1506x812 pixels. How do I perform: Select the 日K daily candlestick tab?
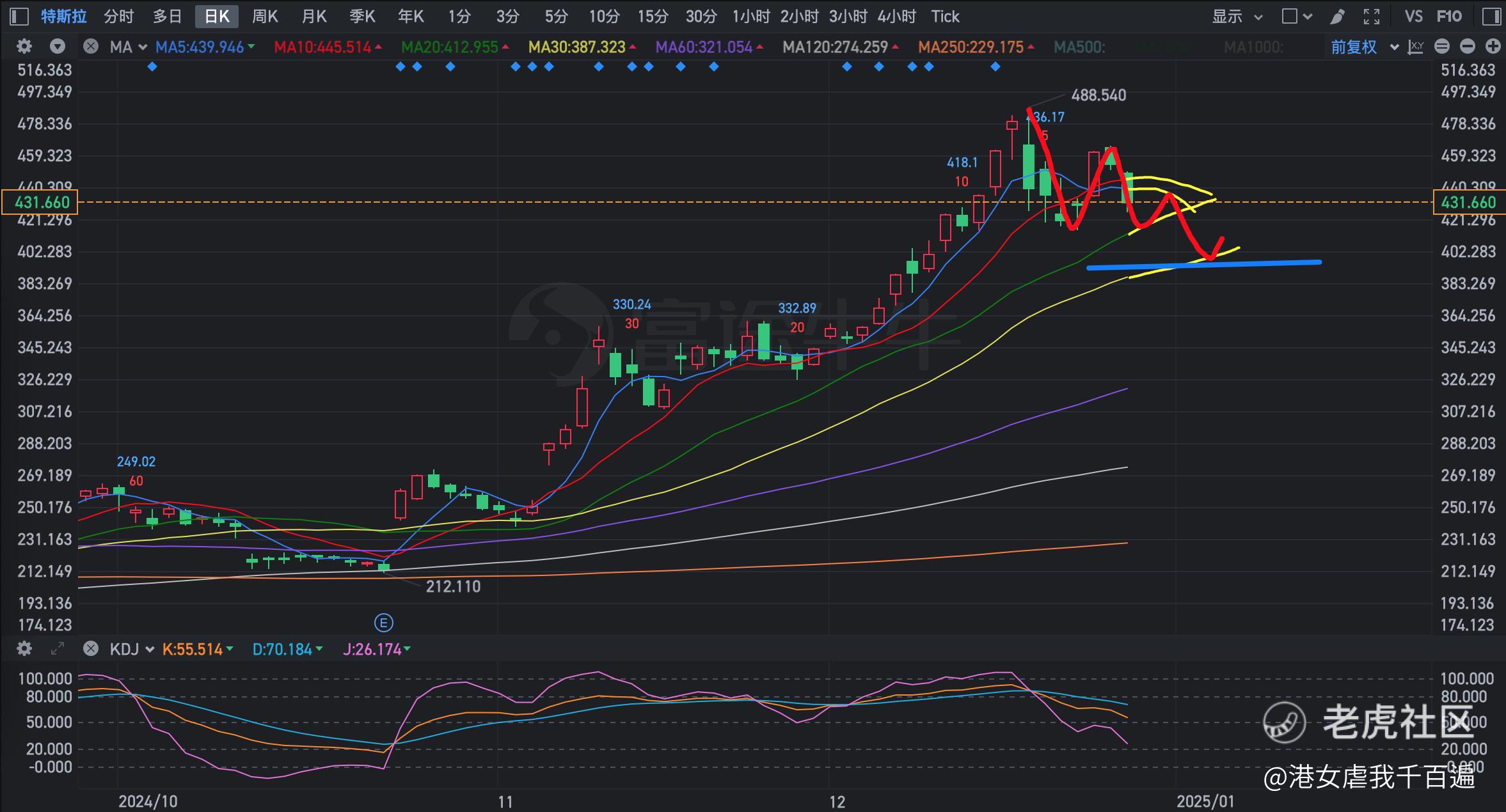click(217, 17)
